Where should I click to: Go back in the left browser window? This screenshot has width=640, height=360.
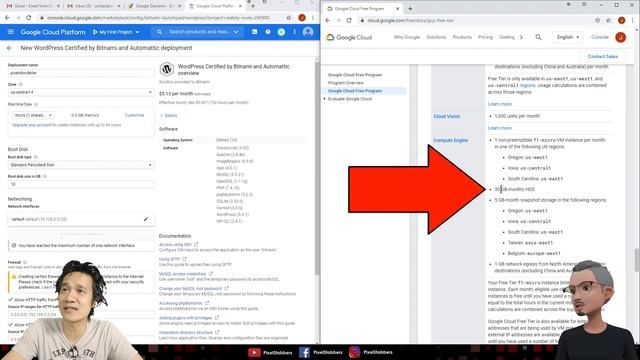tap(7, 18)
